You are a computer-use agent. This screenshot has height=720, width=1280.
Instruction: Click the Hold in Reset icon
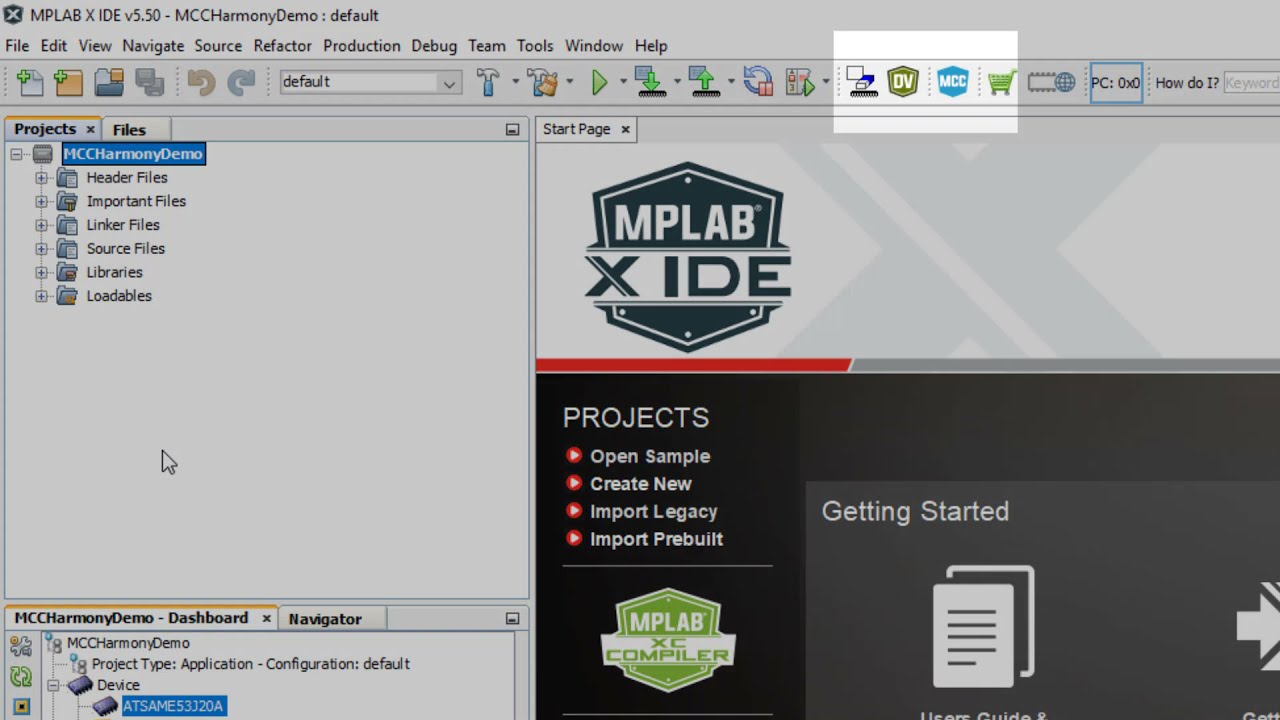[x=758, y=82]
